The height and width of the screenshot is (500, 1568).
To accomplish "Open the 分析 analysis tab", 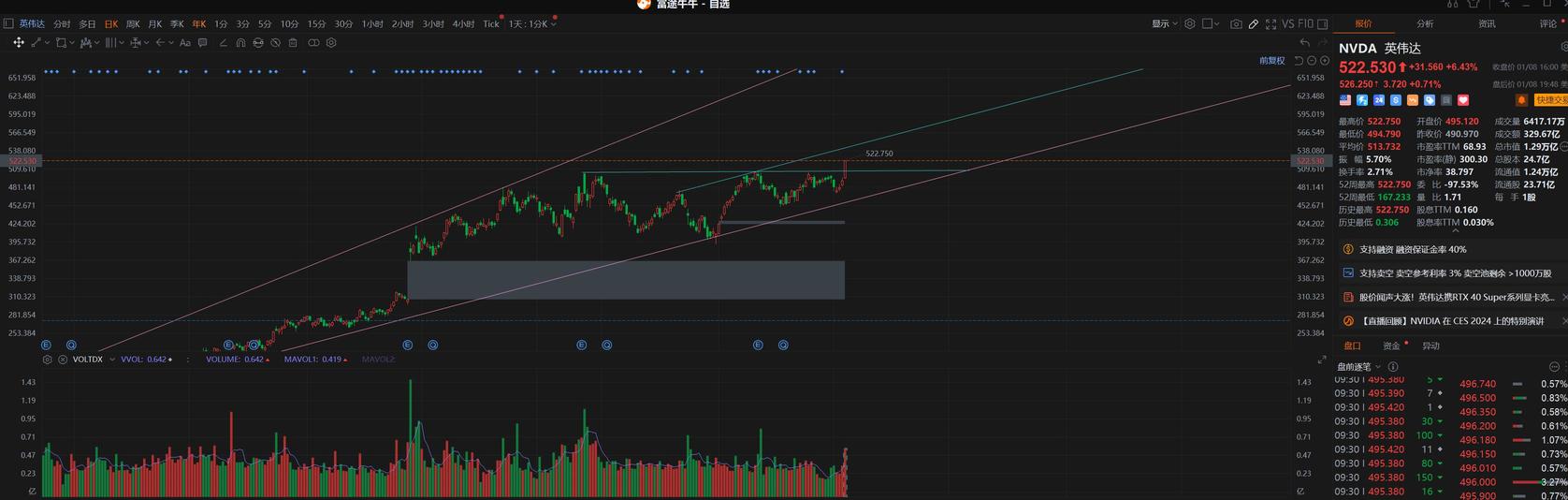I will tap(1425, 23).
